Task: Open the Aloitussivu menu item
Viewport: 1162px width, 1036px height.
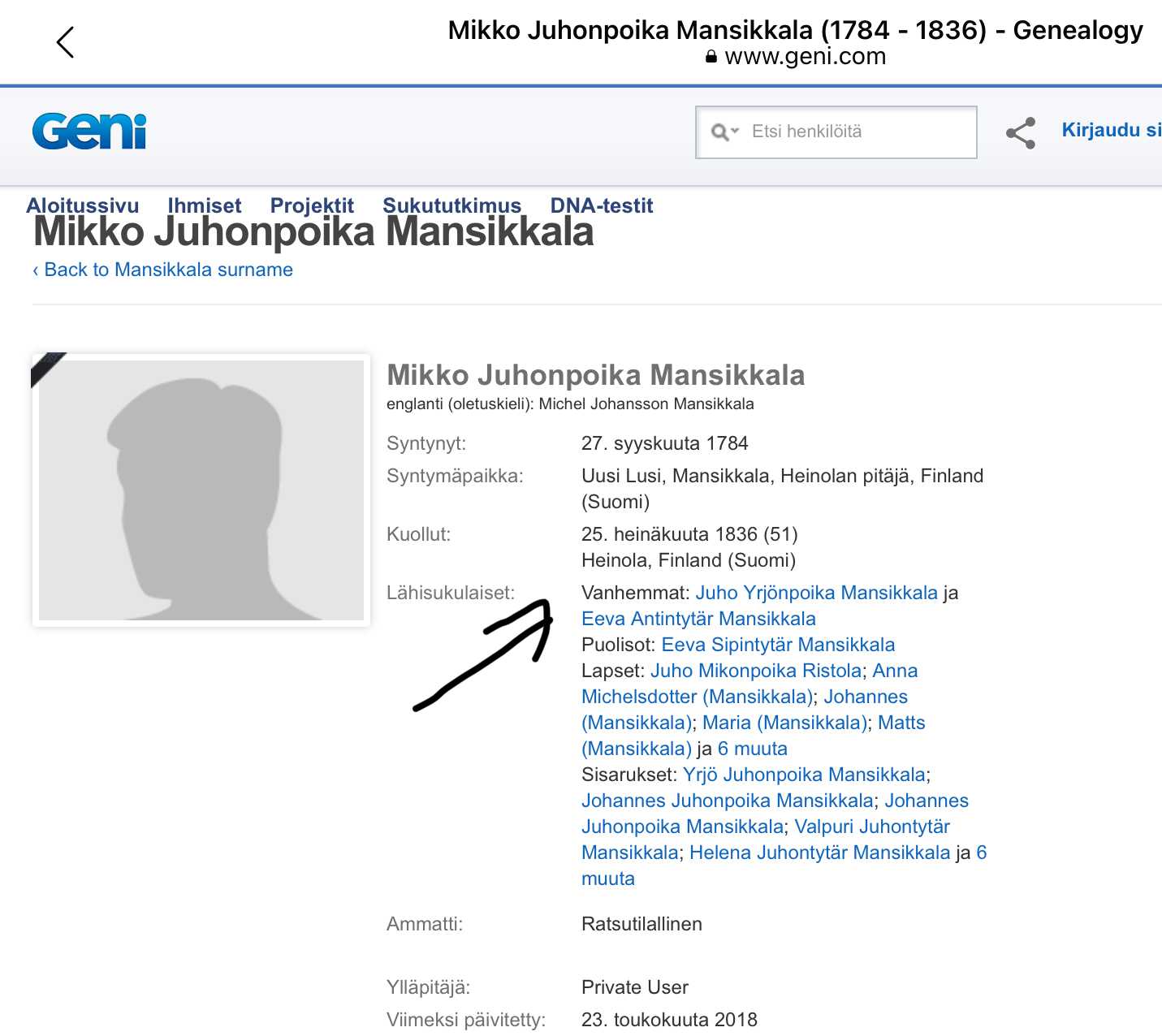Action: [x=83, y=205]
